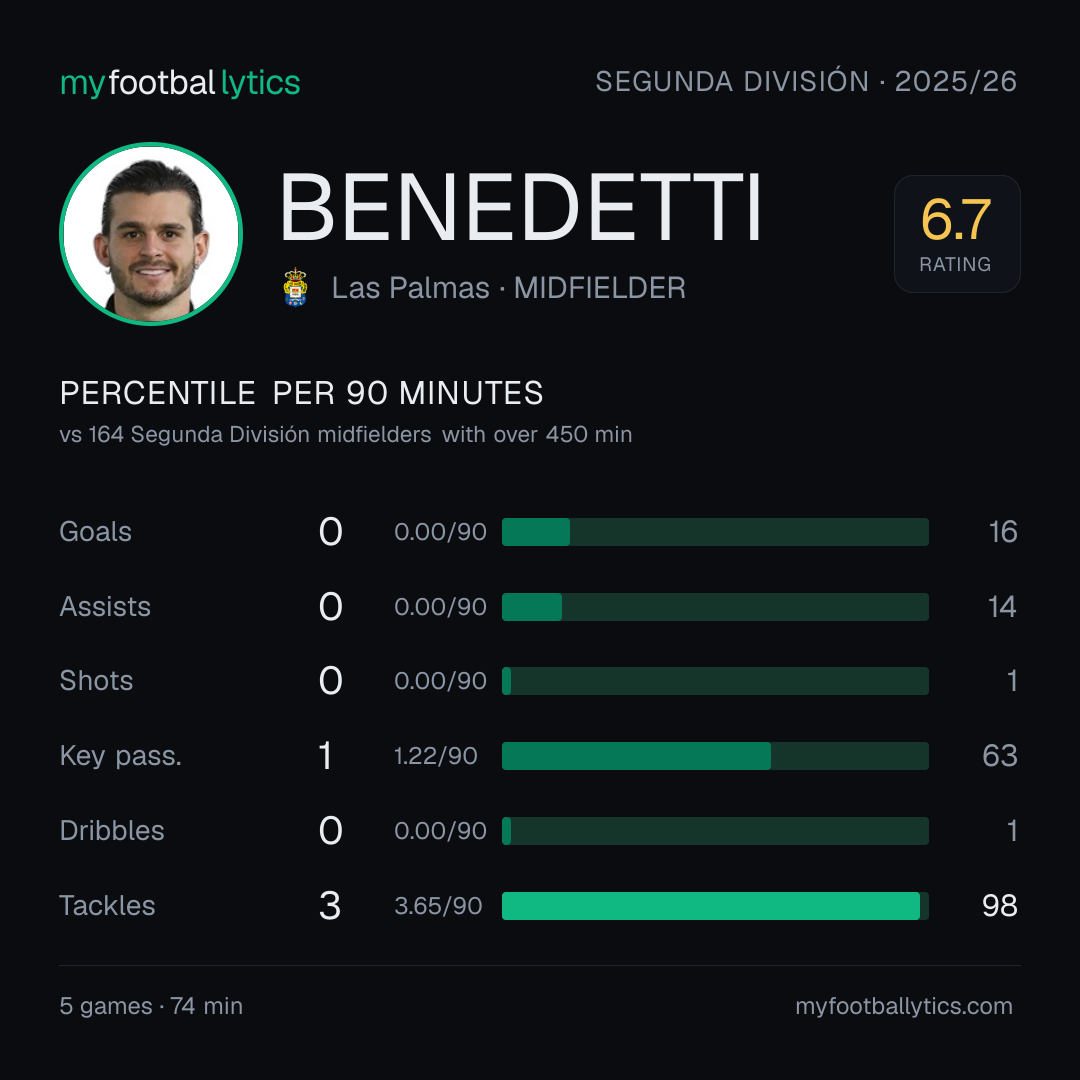Click the myfootballytics logo
Image resolution: width=1080 pixels, height=1080 pixels.
180,83
